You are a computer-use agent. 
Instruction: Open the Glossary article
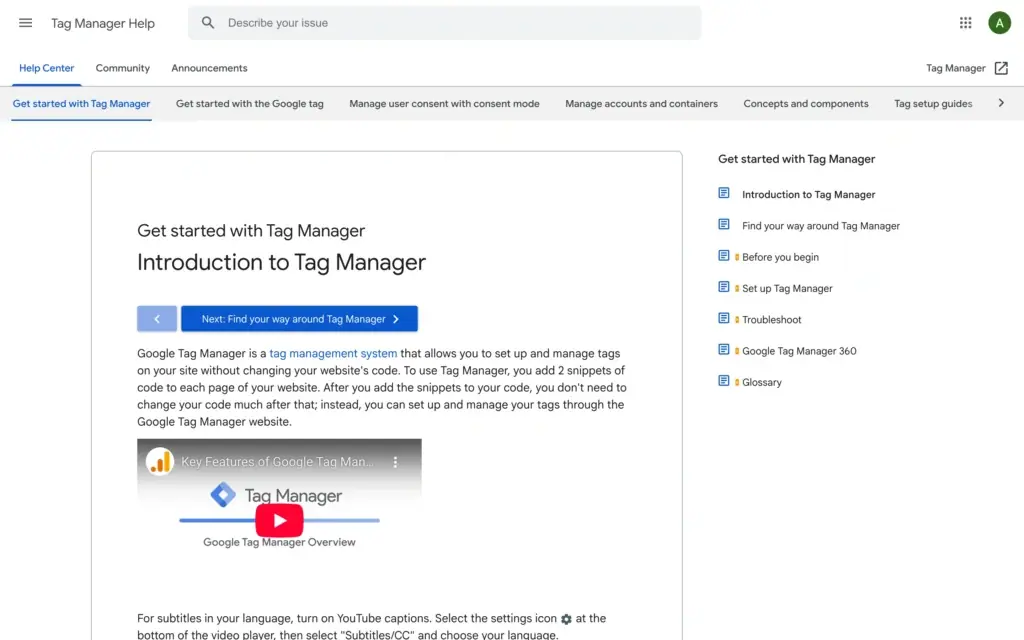761,383
